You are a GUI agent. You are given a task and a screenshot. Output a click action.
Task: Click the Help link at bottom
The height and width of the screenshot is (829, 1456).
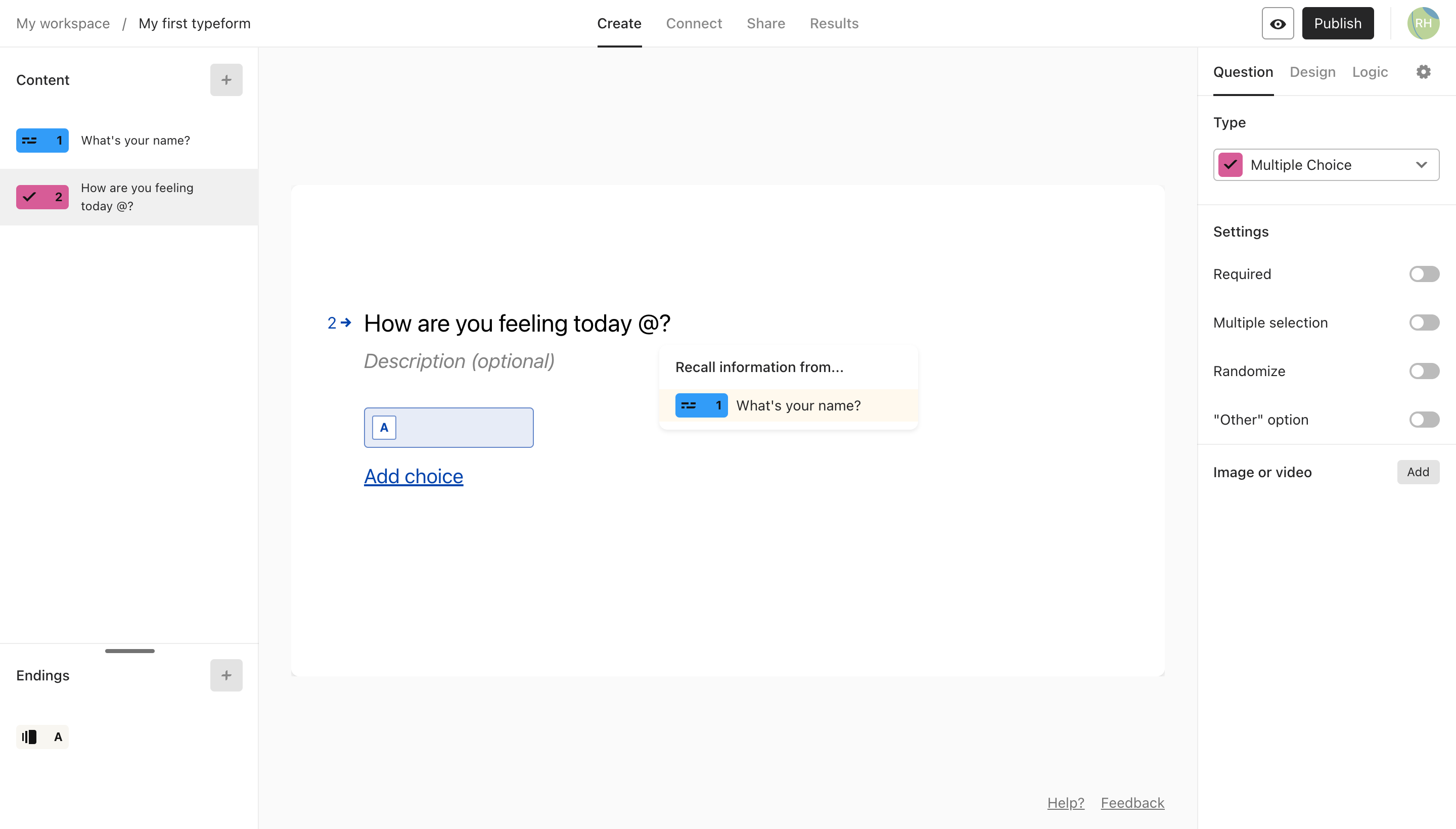click(1065, 802)
